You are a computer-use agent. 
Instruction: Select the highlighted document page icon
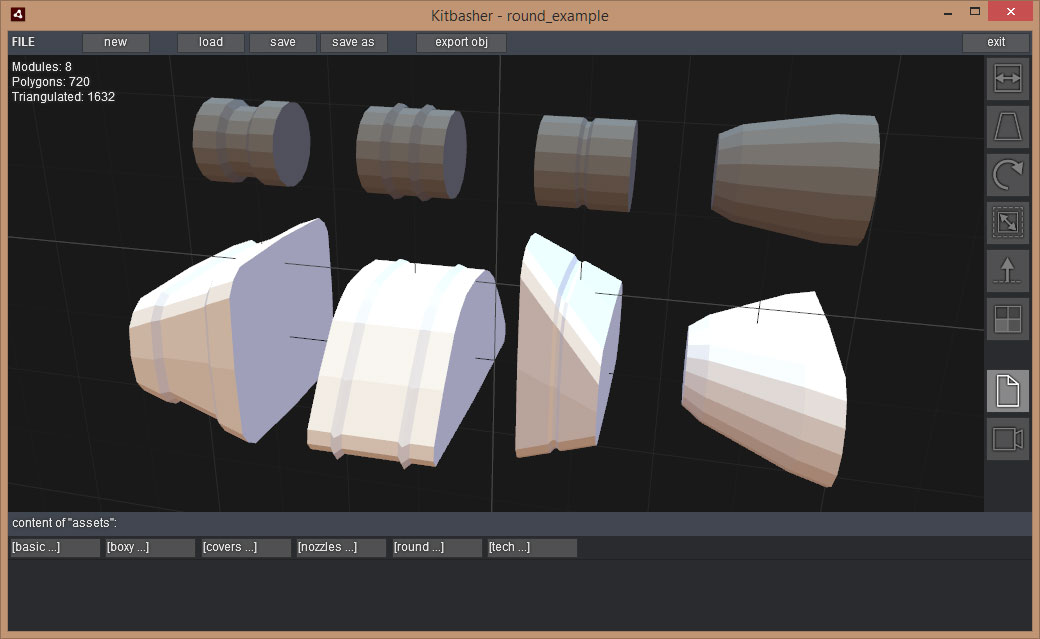pos(1008,391)
